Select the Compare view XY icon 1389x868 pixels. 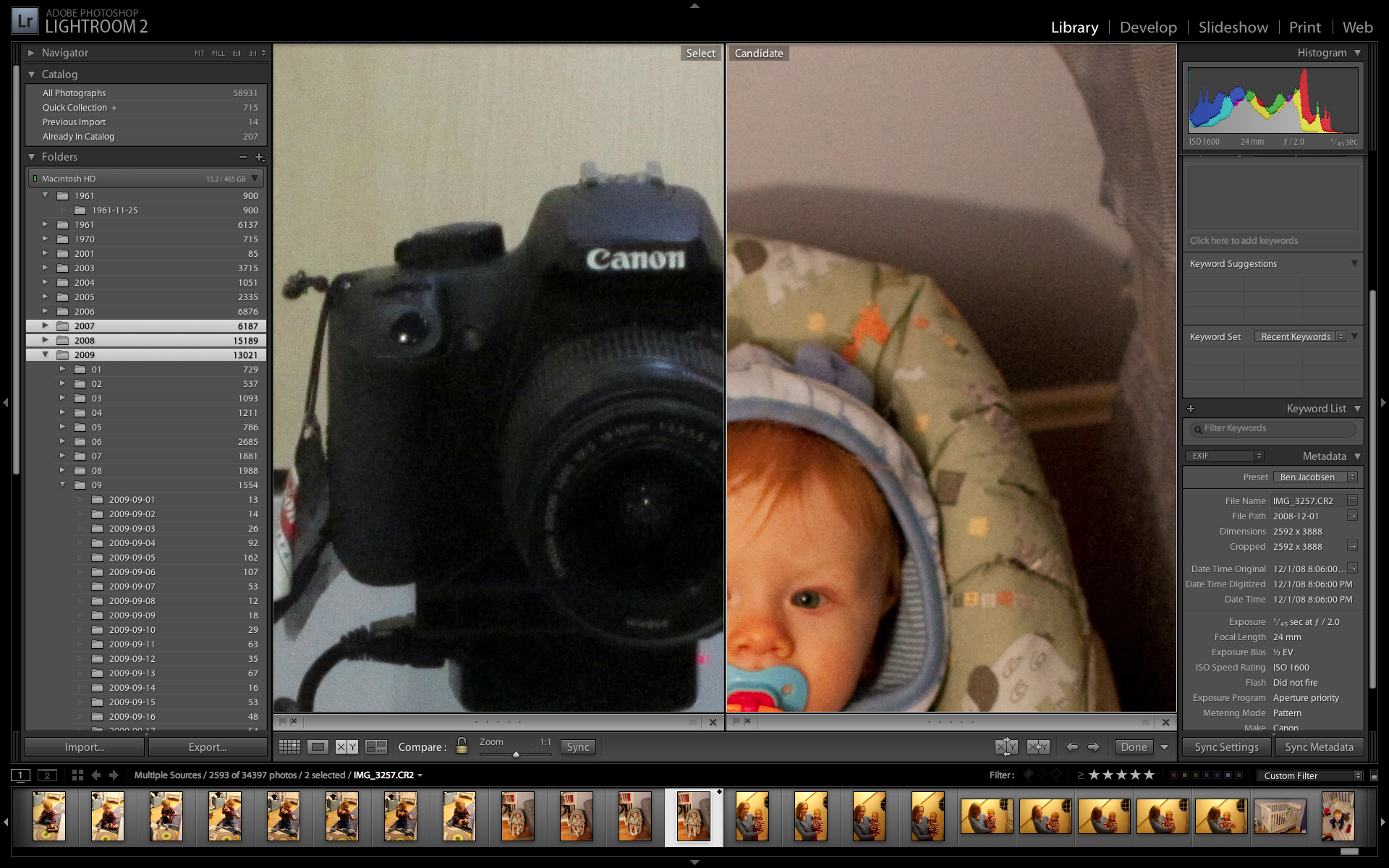(x=347, y=746)
